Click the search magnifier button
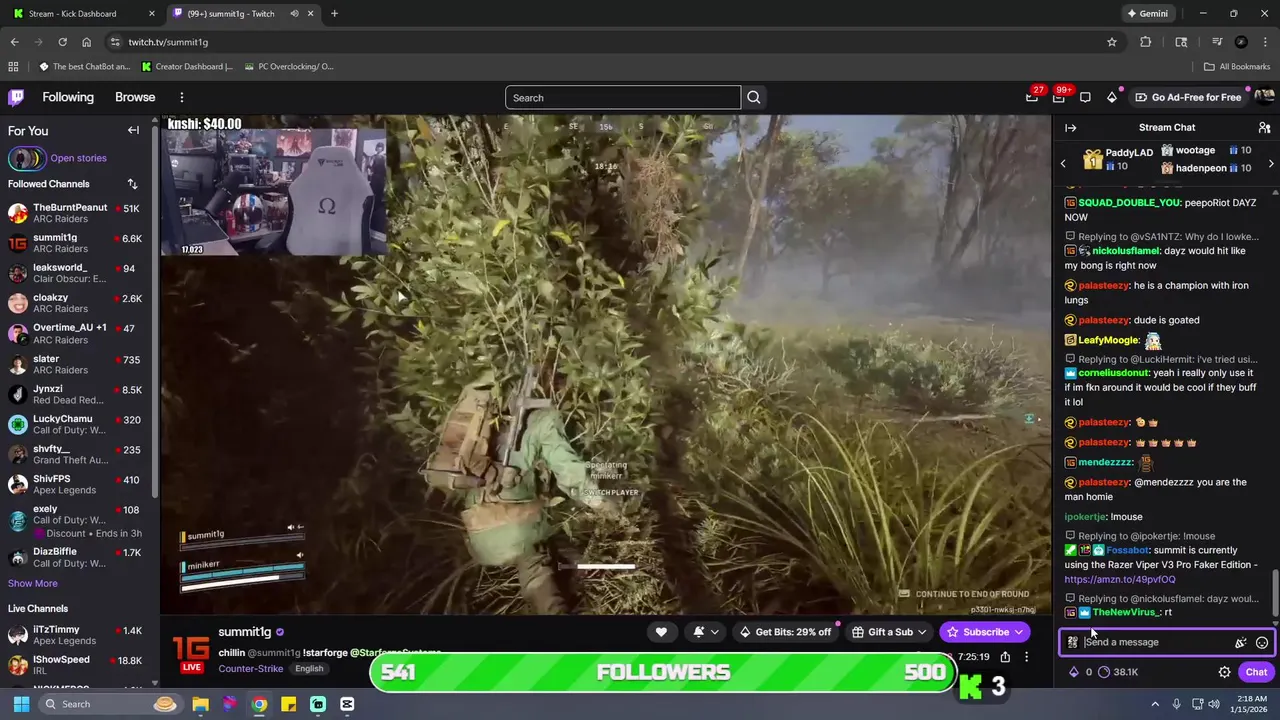 coord(754,97)
